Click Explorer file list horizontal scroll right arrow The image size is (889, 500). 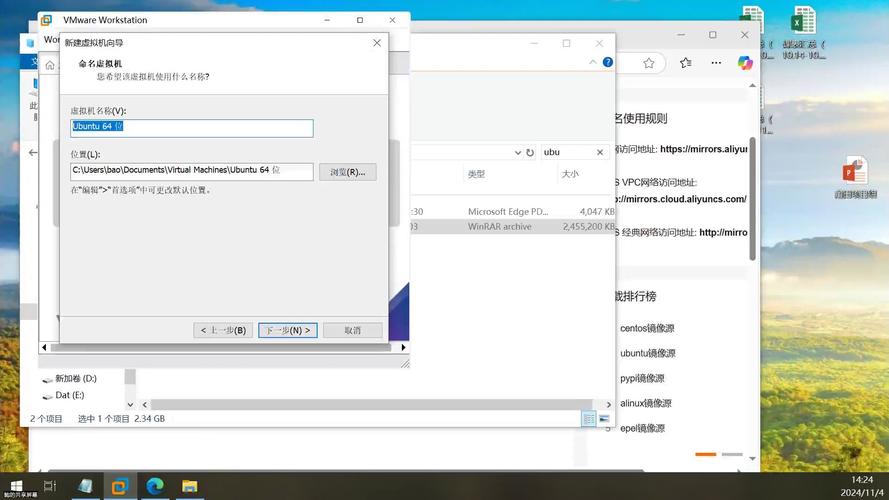[x=609, y=404]
